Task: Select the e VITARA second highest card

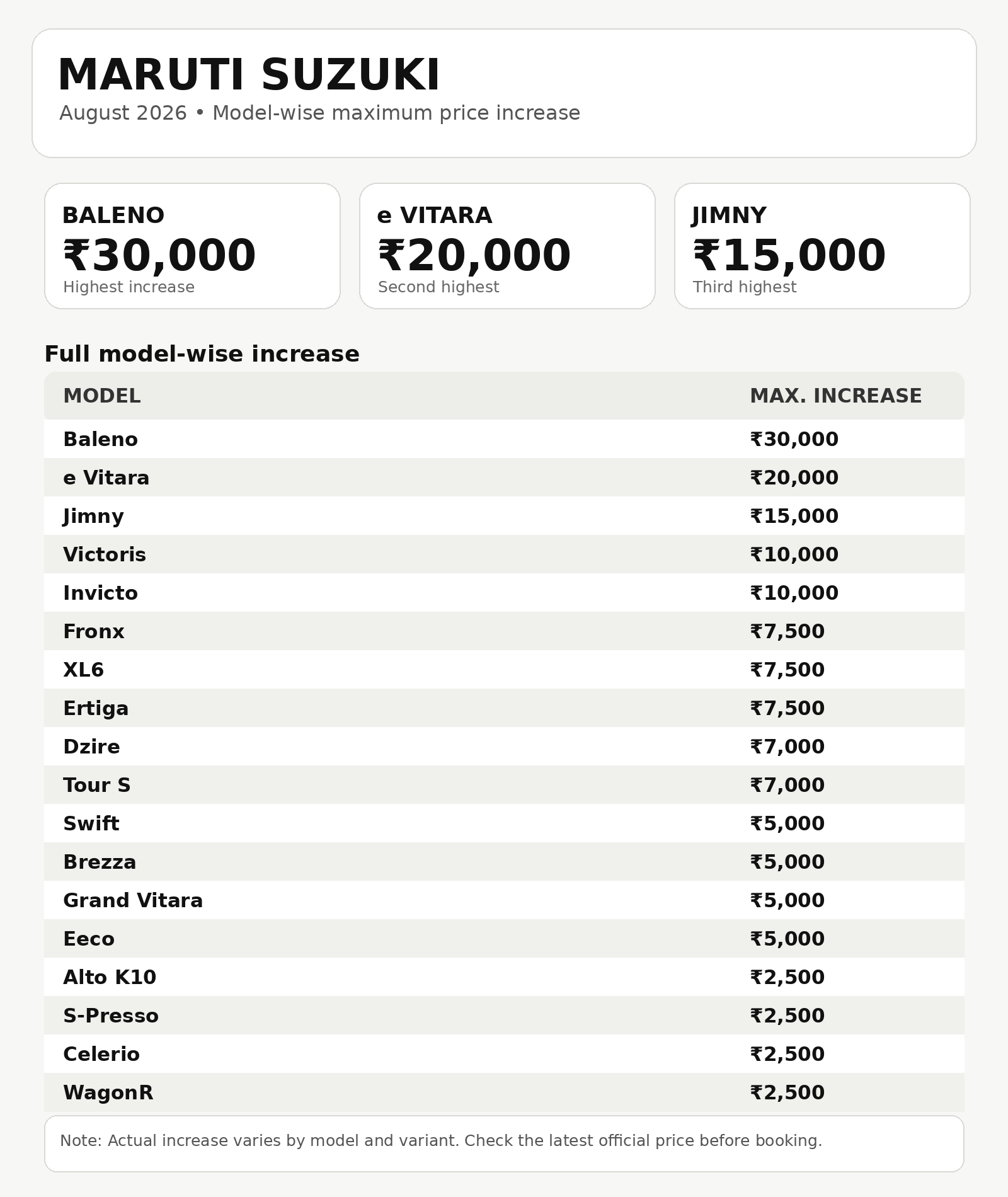Action: [x=507, y=246]
